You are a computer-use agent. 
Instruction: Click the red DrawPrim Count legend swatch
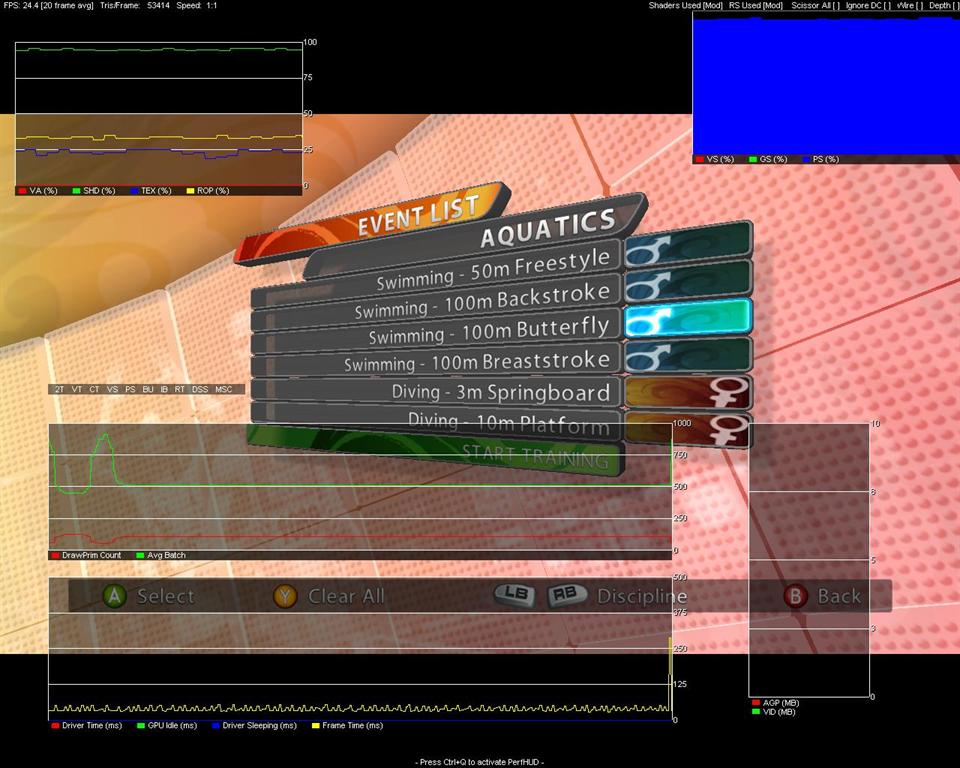point(55,555)
